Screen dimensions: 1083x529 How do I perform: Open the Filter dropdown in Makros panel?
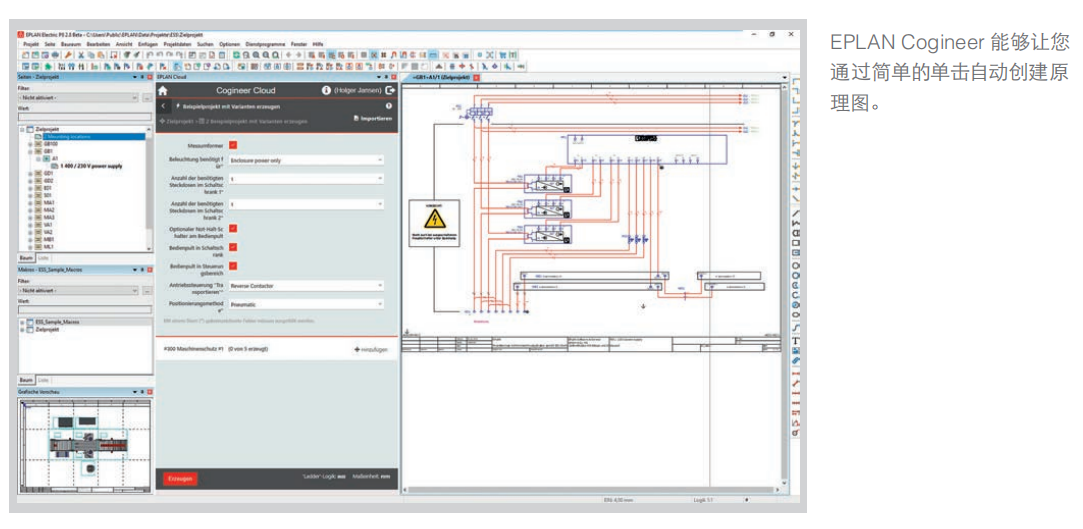pos(79,291)
